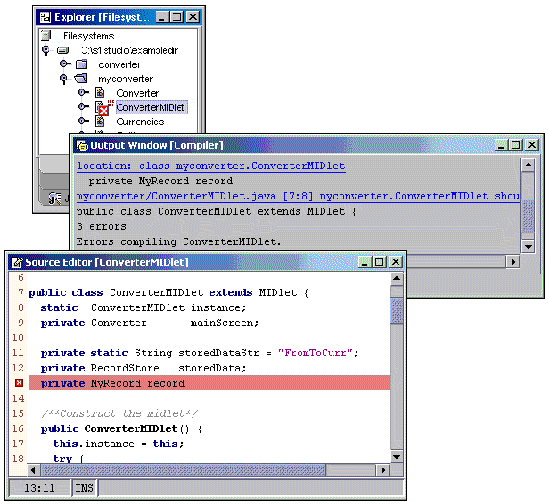Click Source Editor horizontal scroll right arrow

(x=383, y=470)
